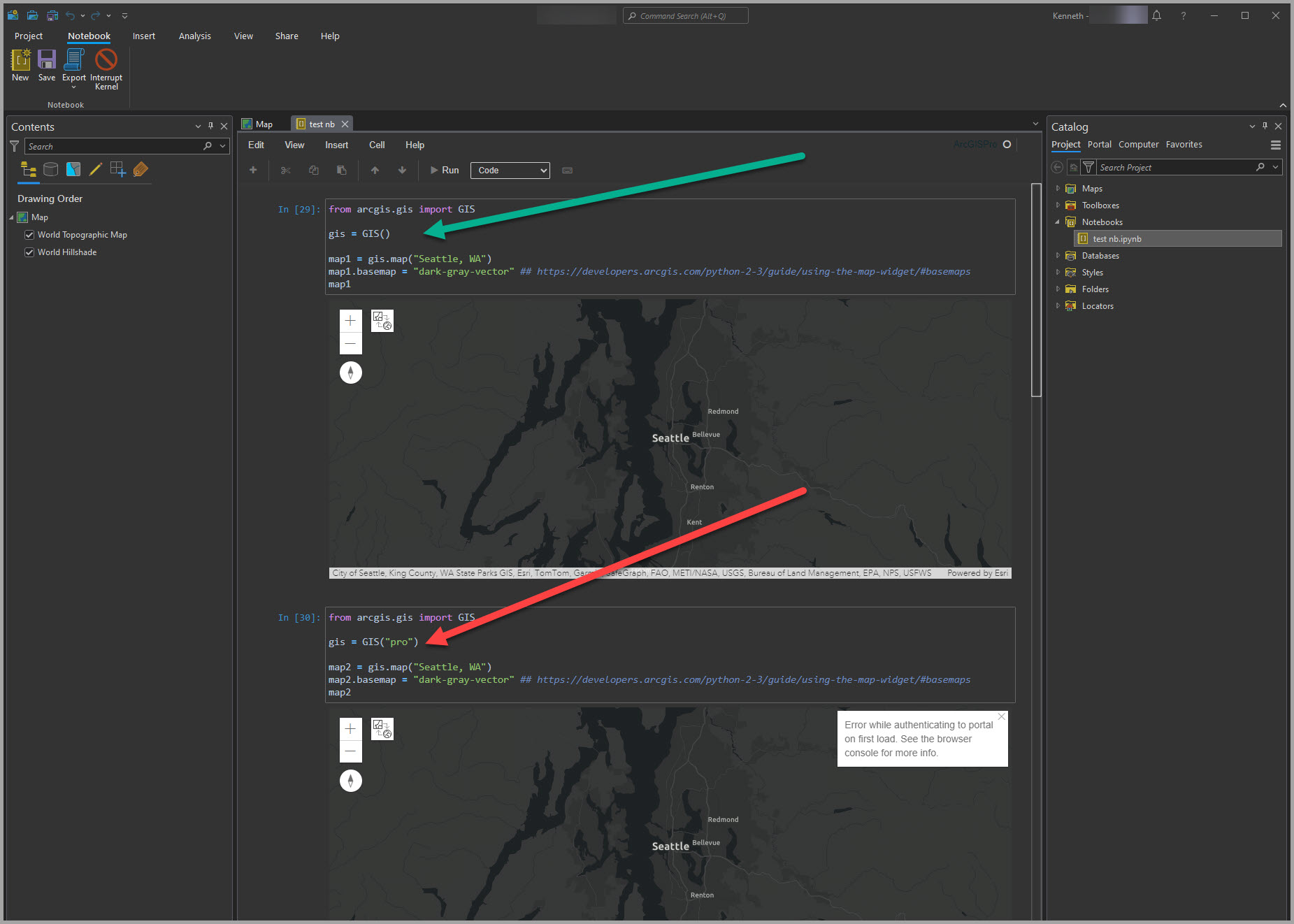Copy selected cells icon in notebook toolbar
The width and height of the screenshot is (1294, 924).
[314, 170]
